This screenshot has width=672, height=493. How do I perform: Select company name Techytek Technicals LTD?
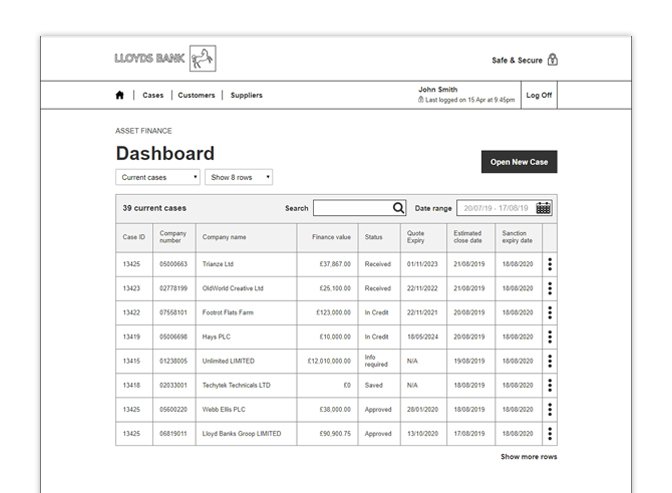[x=236, y=385]
